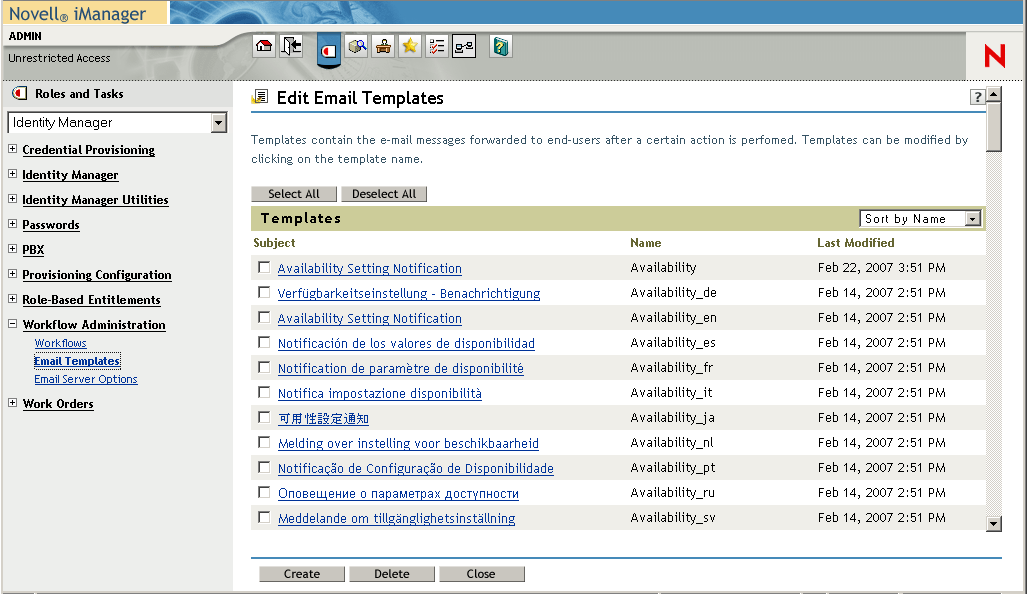
Task: Check the Availability_pt template checkbox
Action: (264, 467)
